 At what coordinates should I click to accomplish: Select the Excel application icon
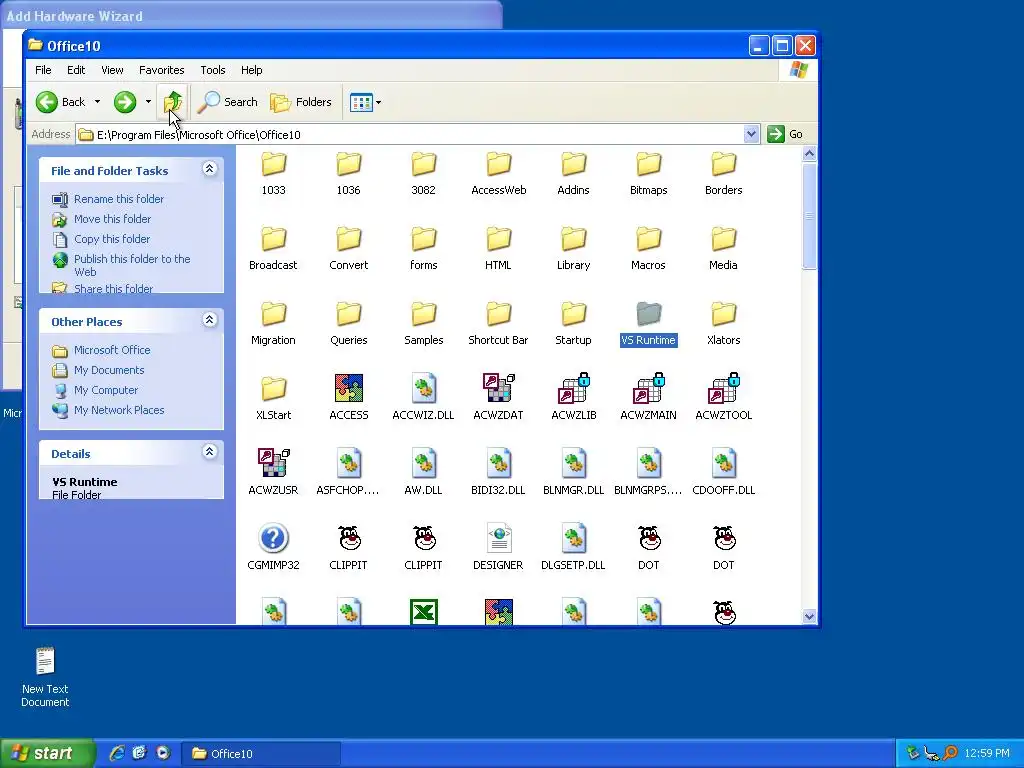[423, 613]
